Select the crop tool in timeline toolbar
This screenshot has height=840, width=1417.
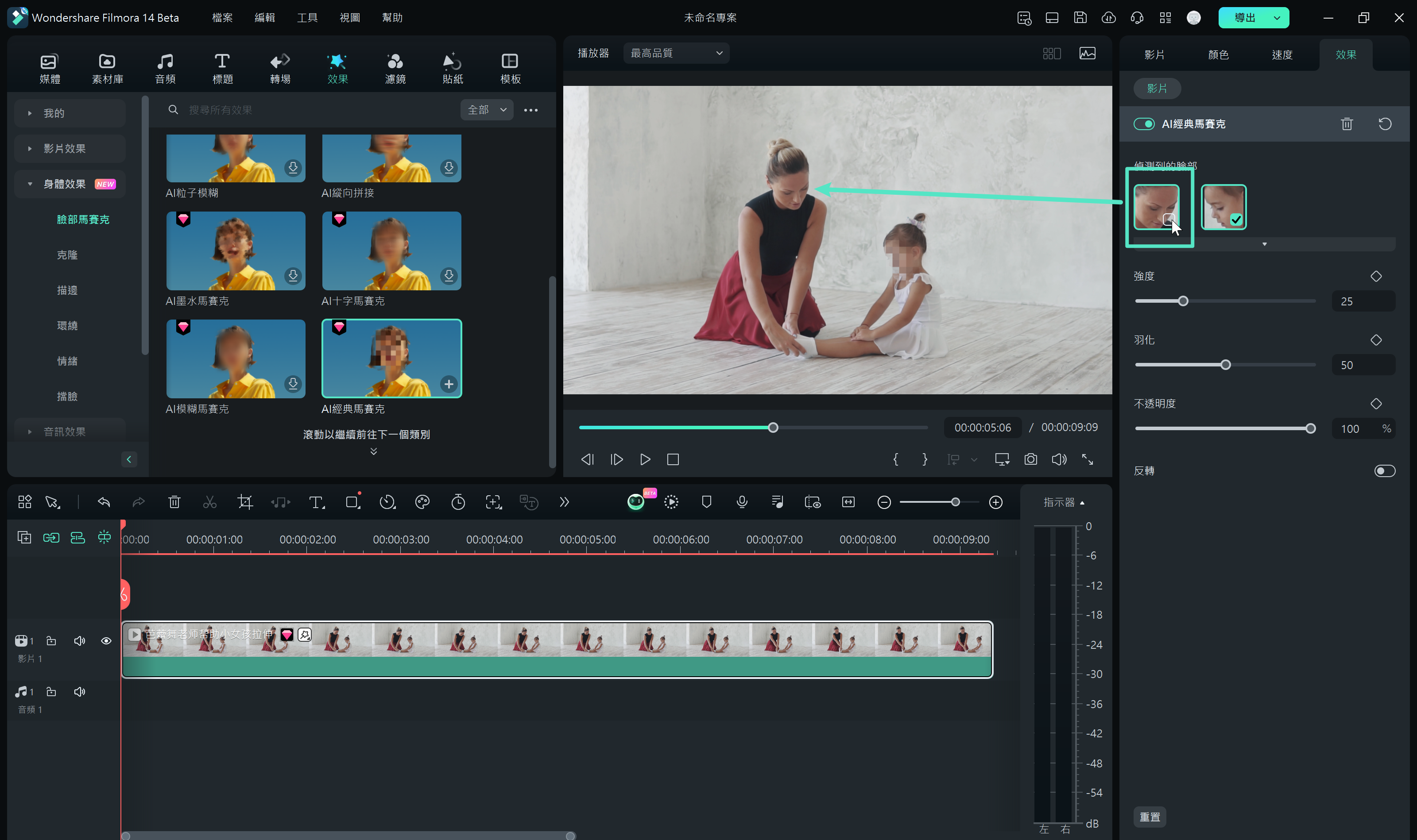(245, 502)
